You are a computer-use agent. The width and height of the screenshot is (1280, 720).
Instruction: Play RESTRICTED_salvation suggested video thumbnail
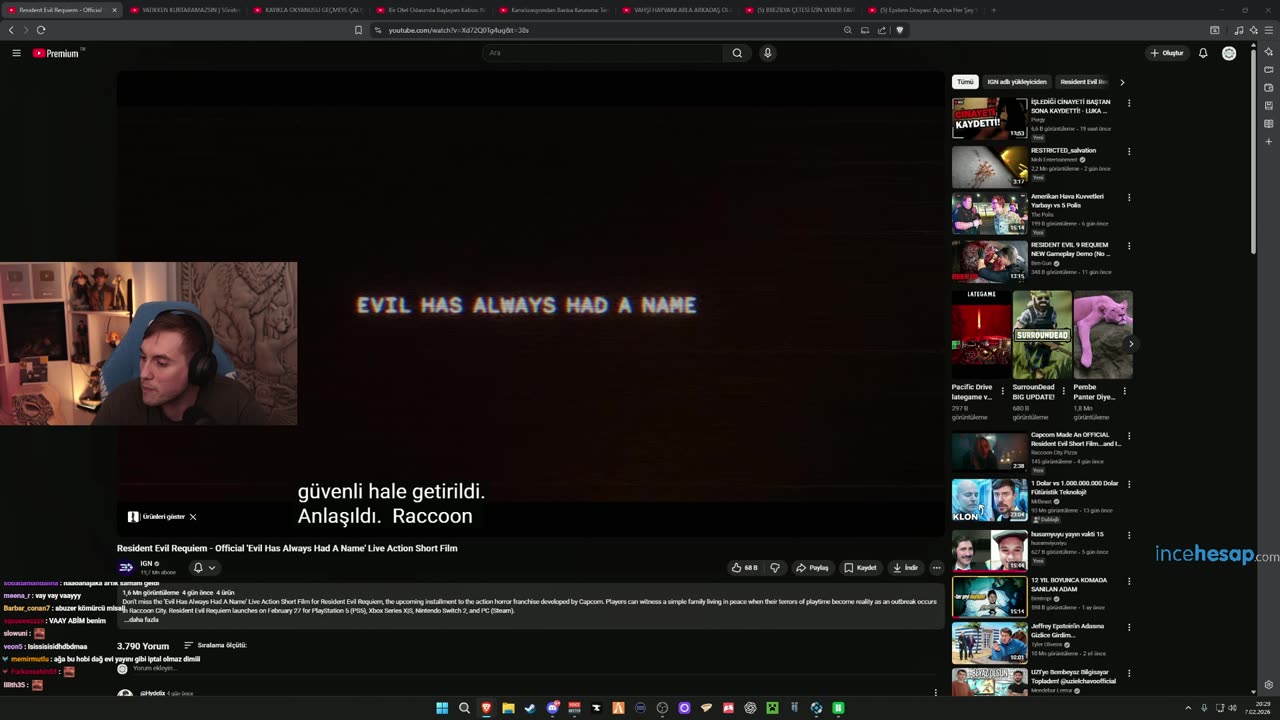click(x=989, y=166)
